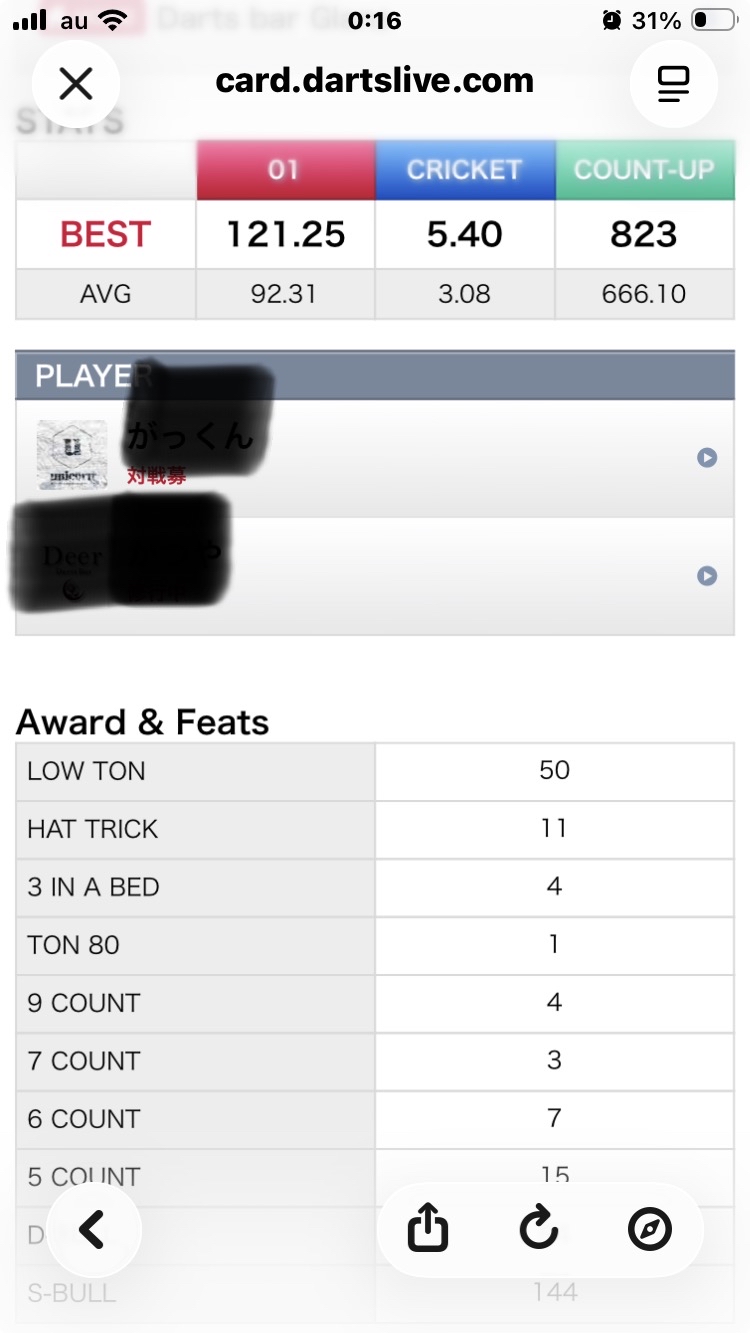Image resolution: width=750 pixels, height=1333 pixels.
Task: Select the CRICKET stats column header
Action: (464, 170)
